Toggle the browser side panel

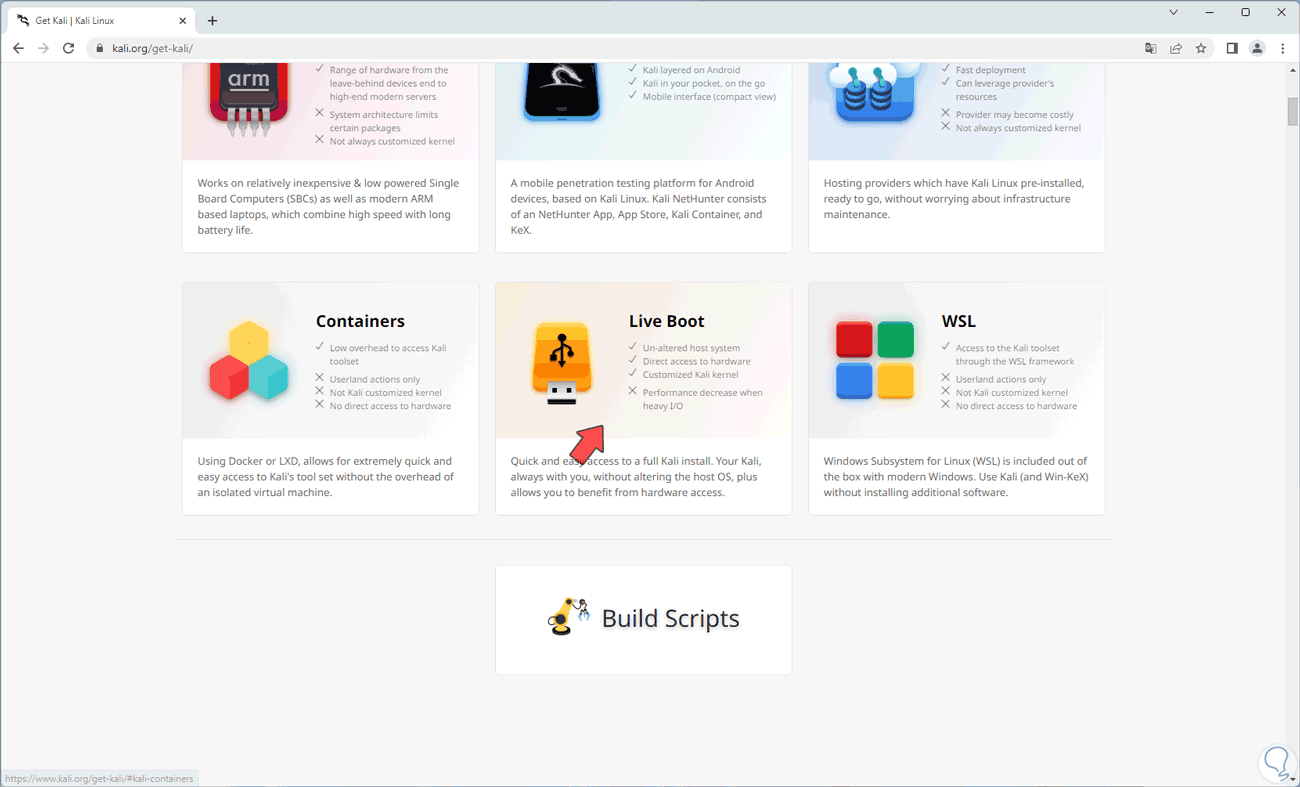(1232, 48)
